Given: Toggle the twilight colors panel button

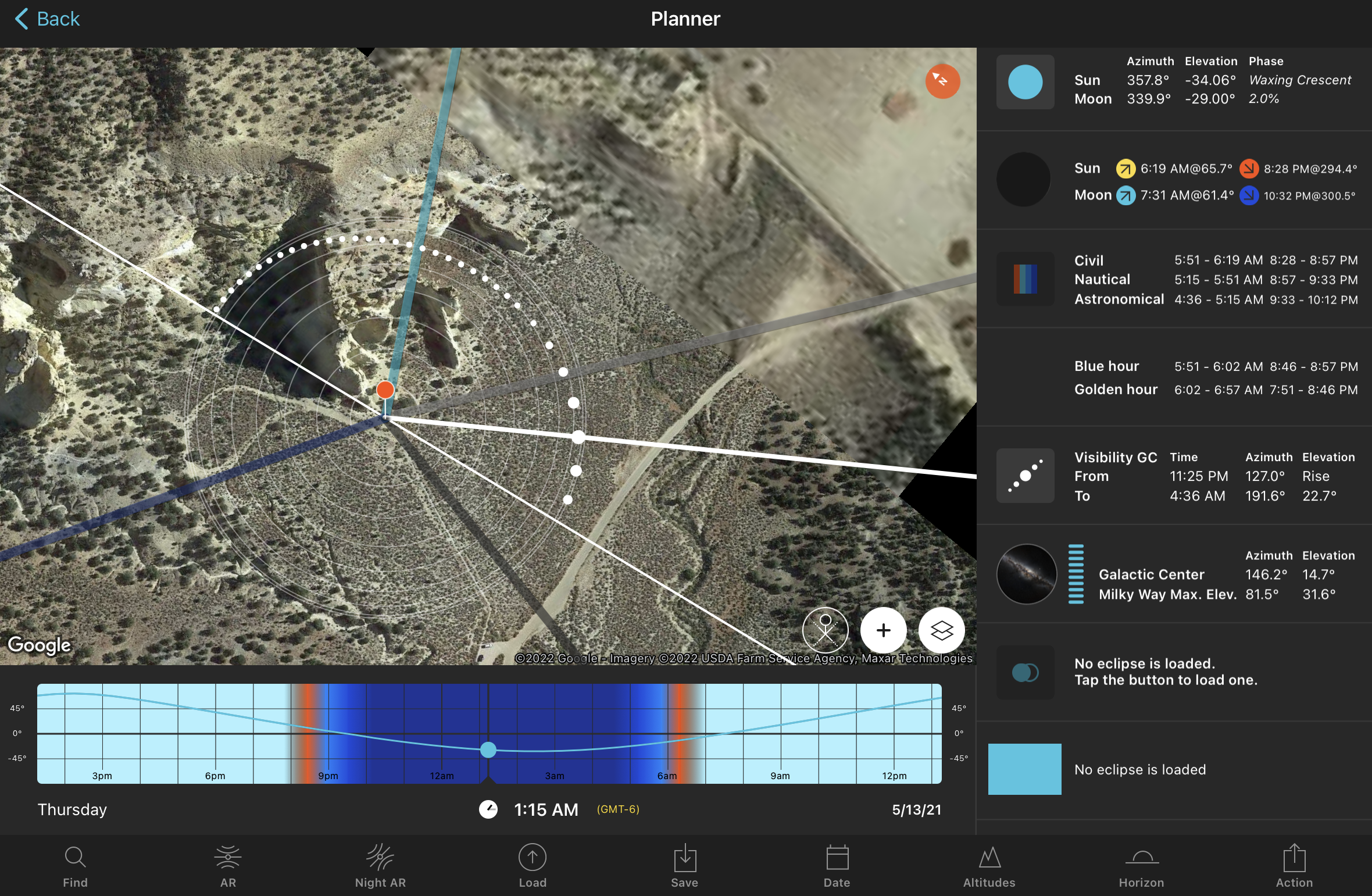Looking at the screenshot, I should 1025,279.
